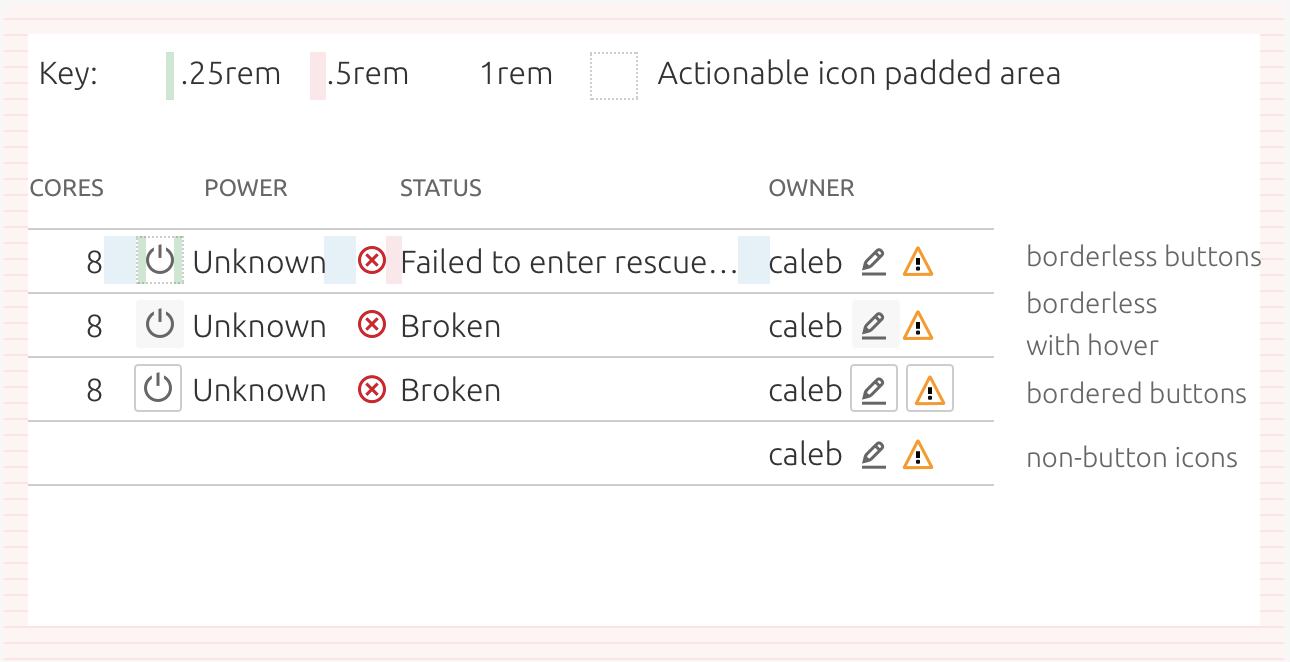Click the bordered power button in third row
The width and height of the screenshot is (1290, 662).
pos(158,388)
